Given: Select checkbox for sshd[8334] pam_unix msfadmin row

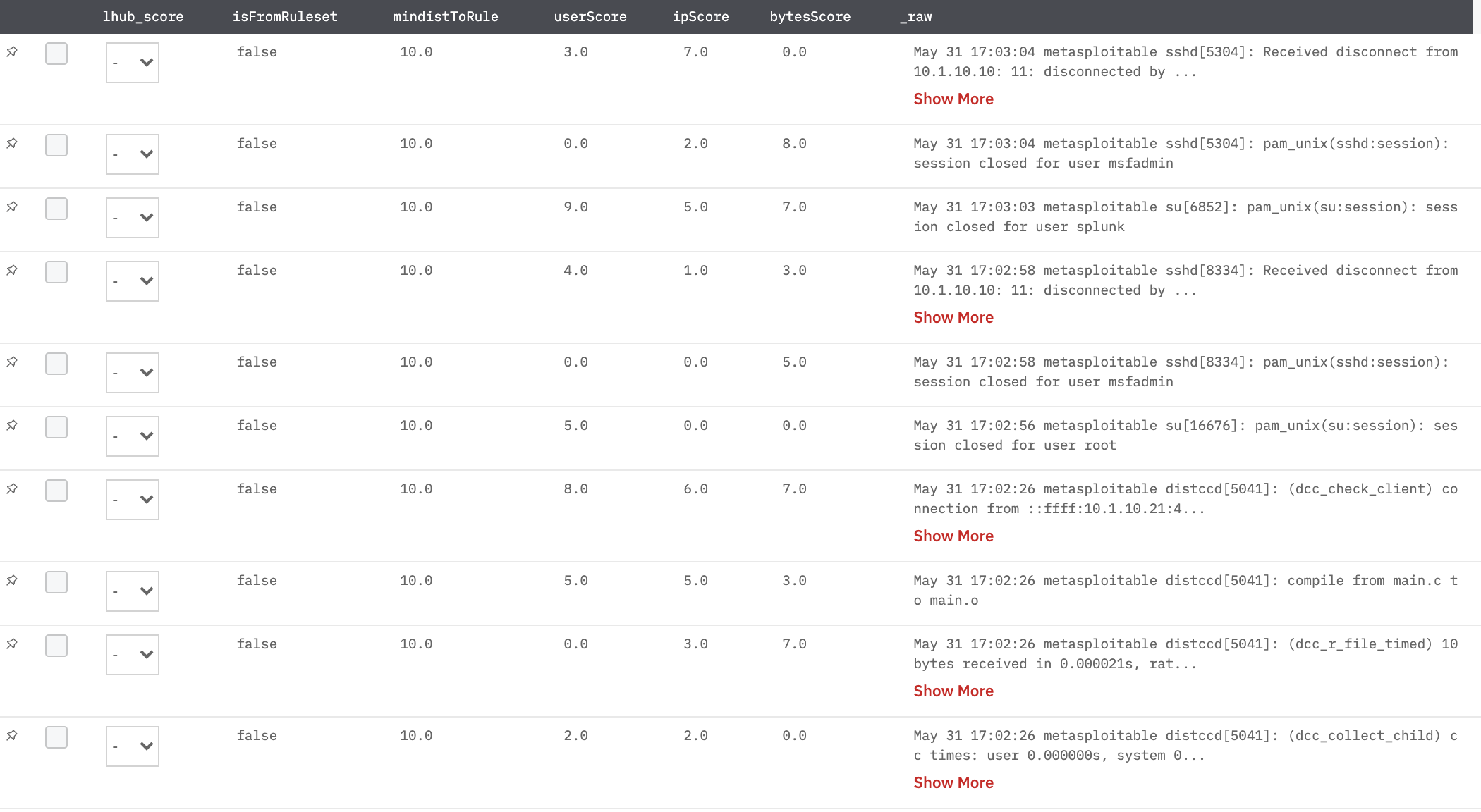Looking at the screenshot, I should point(56,364).
